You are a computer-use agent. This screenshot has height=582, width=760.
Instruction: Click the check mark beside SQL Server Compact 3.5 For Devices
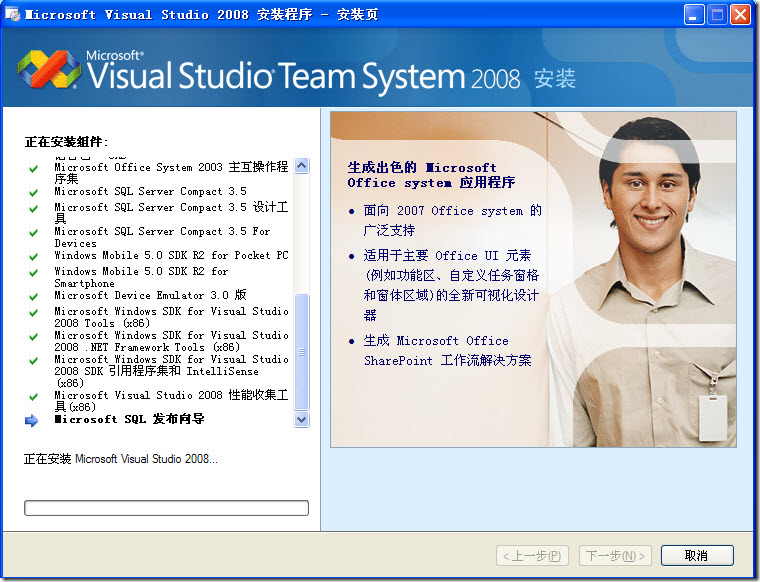point(33,233)
